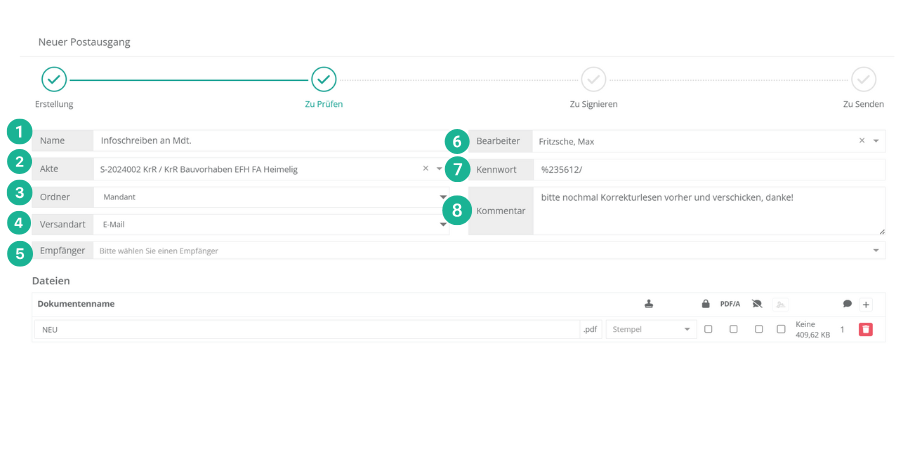The width and height of the screenshot is (900, 450).
Task: Click the lock icon column header
Action: click(x=707, y=304)
